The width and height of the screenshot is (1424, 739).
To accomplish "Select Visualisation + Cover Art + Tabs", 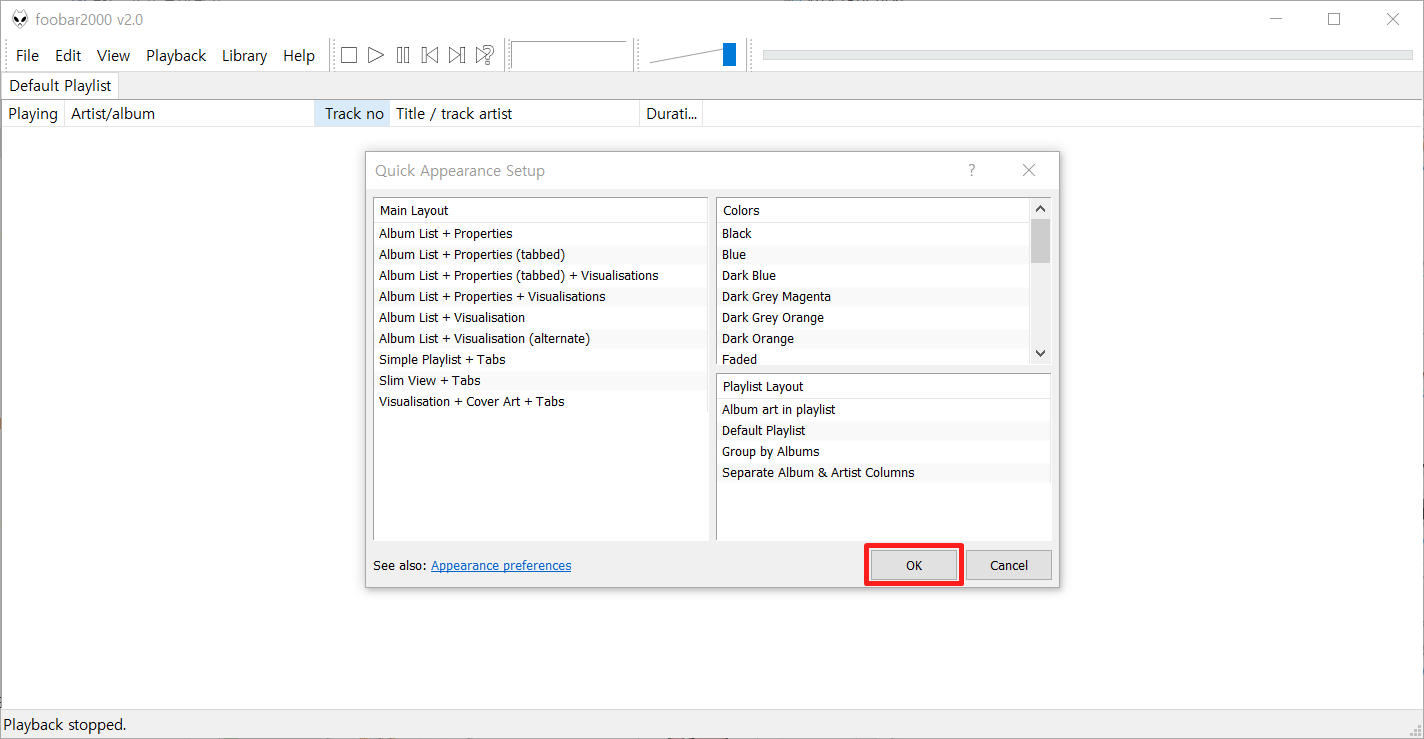I will [540, 402].
